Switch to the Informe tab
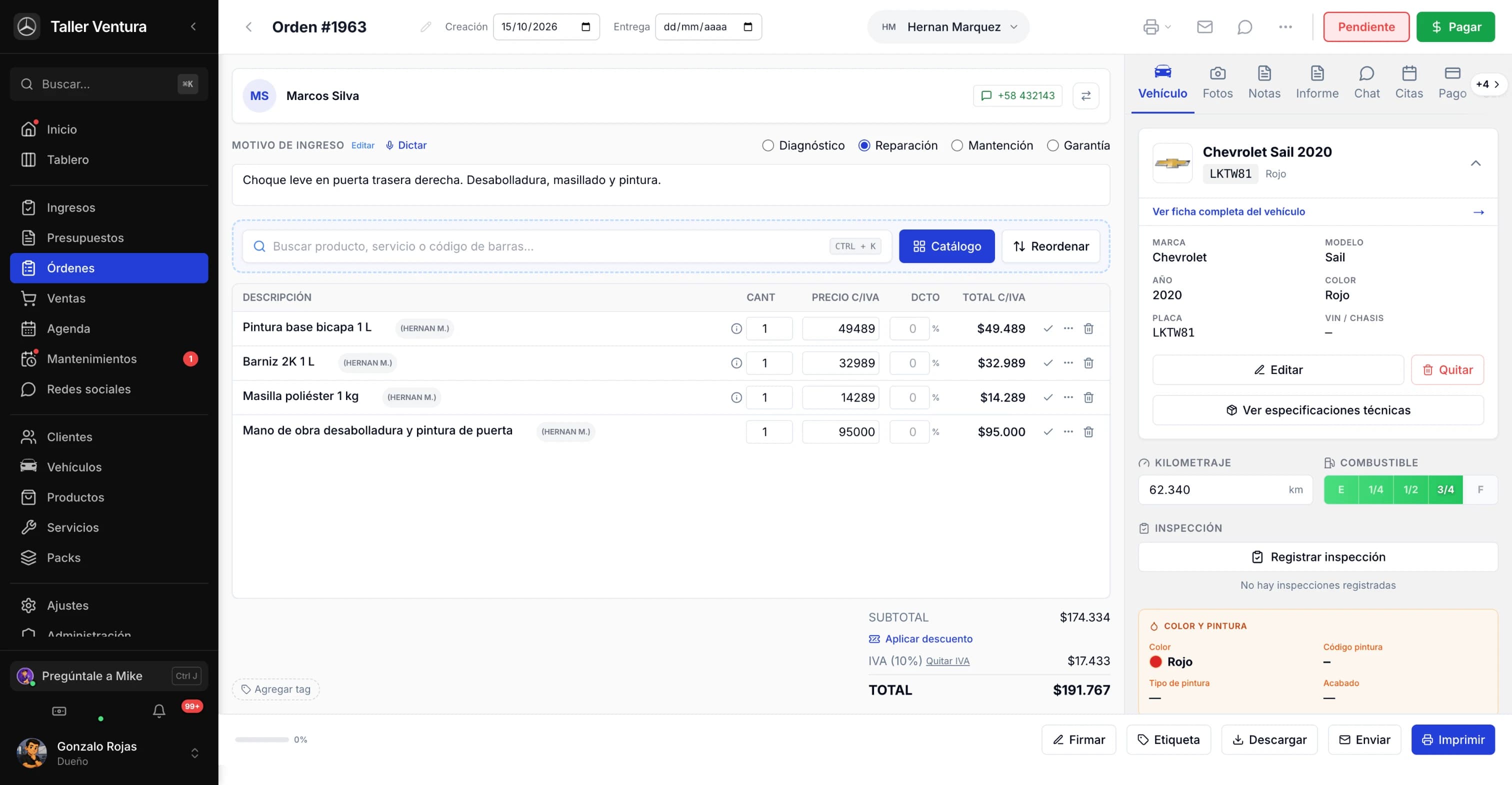Image resolution: width=1512 pixels, height=785 pixels. tap(1317, 83)
